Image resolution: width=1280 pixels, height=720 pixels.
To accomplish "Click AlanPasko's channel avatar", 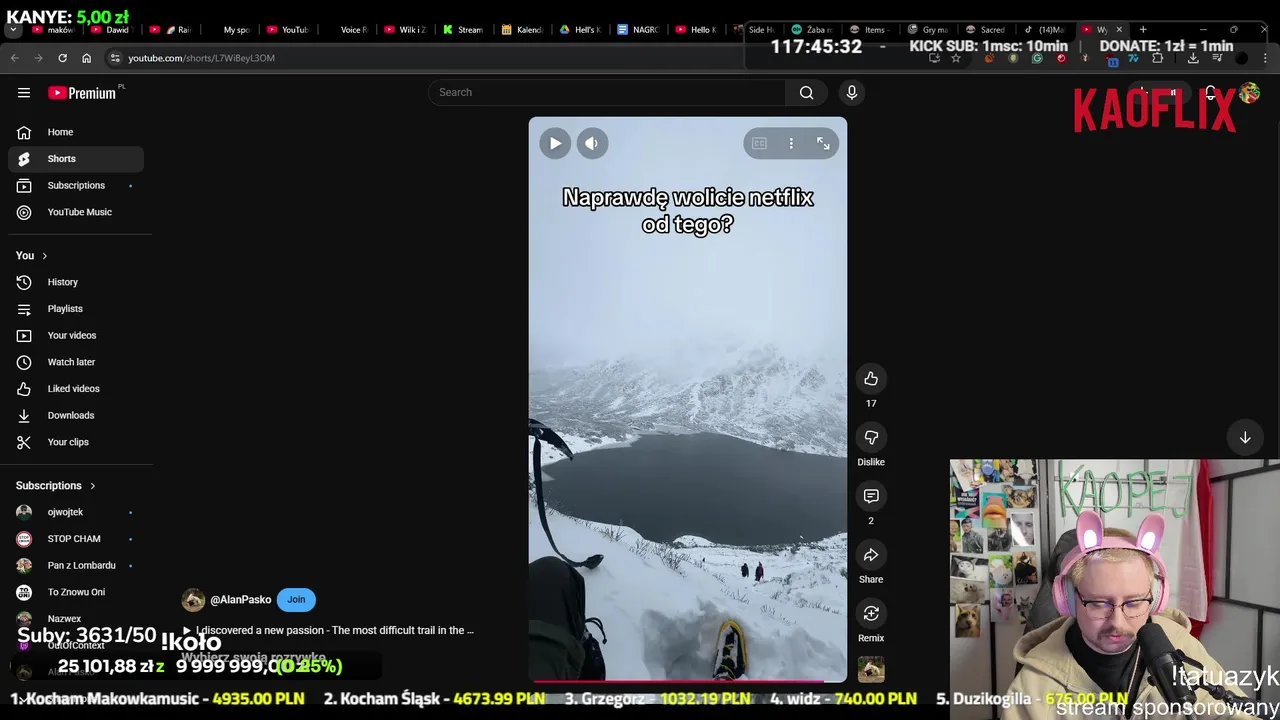I will (193, 600).
